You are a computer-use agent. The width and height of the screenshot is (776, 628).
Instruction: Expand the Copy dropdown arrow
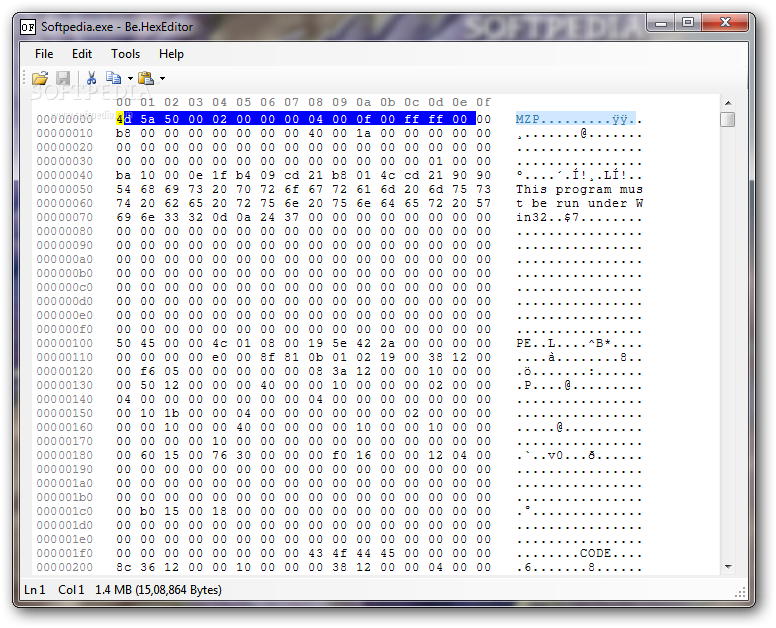pos(130,78)
